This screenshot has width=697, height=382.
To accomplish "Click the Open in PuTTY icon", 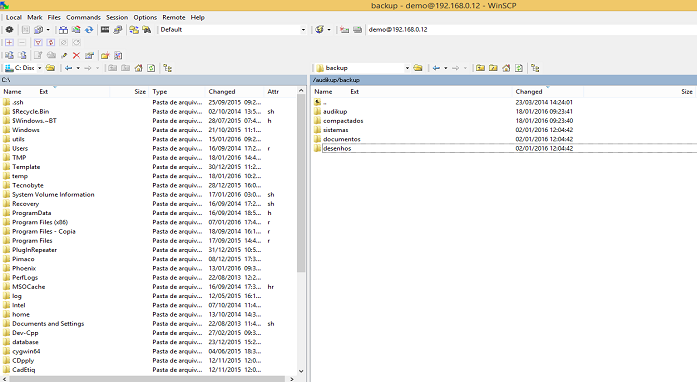I will click(118, 30).
